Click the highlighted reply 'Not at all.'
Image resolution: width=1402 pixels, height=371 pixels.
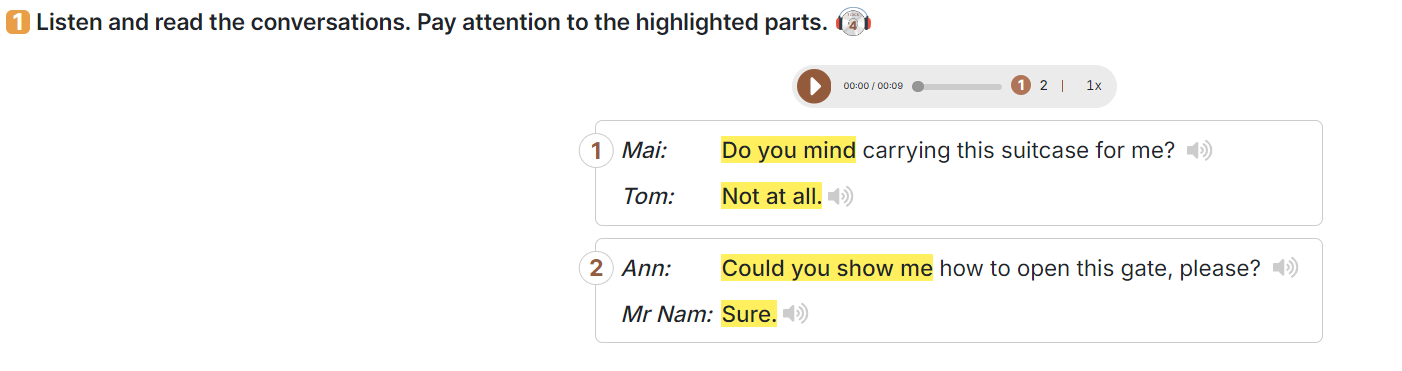[771, 197]
